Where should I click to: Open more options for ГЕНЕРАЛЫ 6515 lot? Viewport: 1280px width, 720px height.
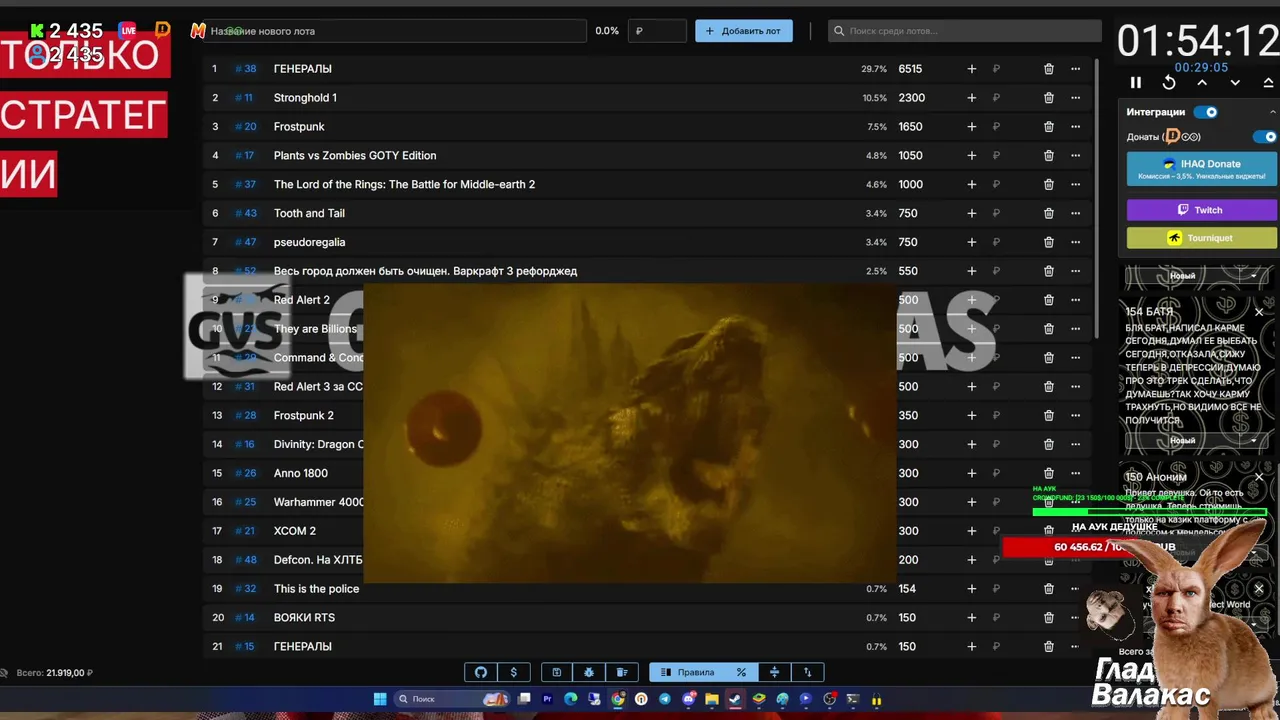coord(1075,69)
